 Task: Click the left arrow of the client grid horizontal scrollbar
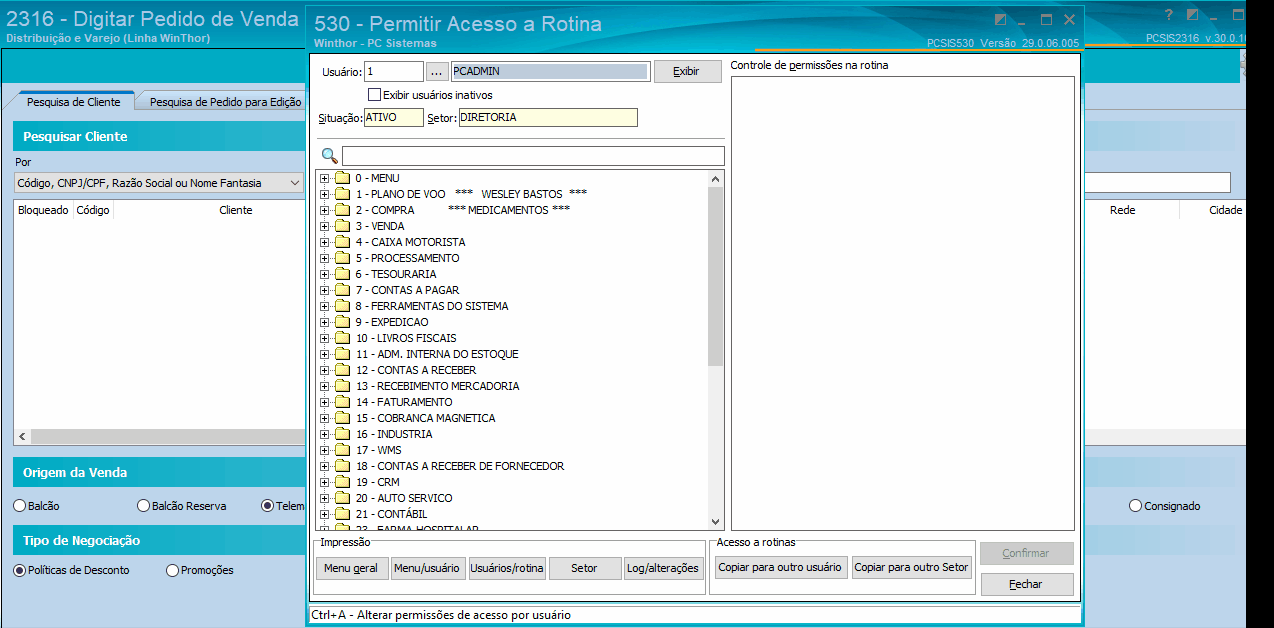(x=23, y=437)
